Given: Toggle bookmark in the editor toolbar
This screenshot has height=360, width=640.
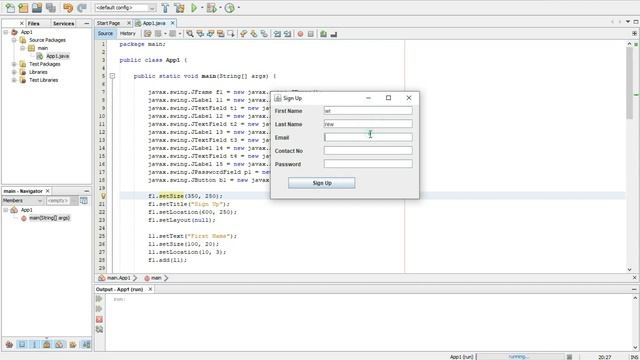Looking at the screenshot, I should [x=264, y=34].
